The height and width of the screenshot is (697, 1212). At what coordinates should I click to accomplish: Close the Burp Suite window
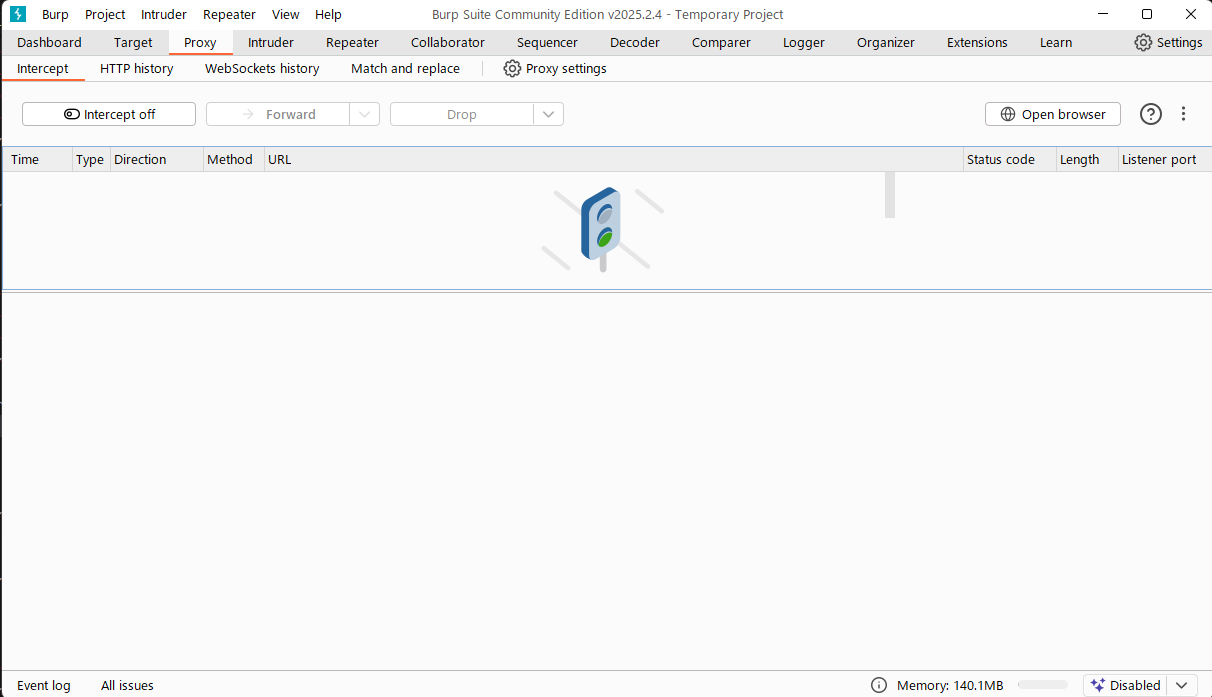1190,14
